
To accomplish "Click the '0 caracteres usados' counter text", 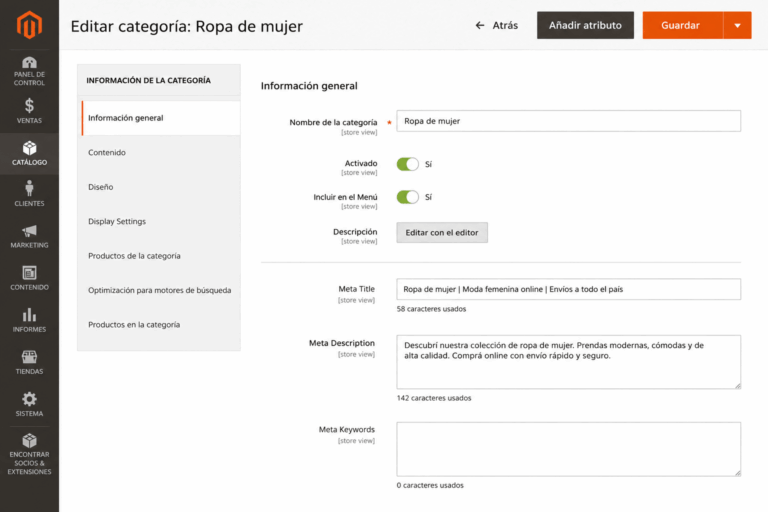I will pos(430,485).
